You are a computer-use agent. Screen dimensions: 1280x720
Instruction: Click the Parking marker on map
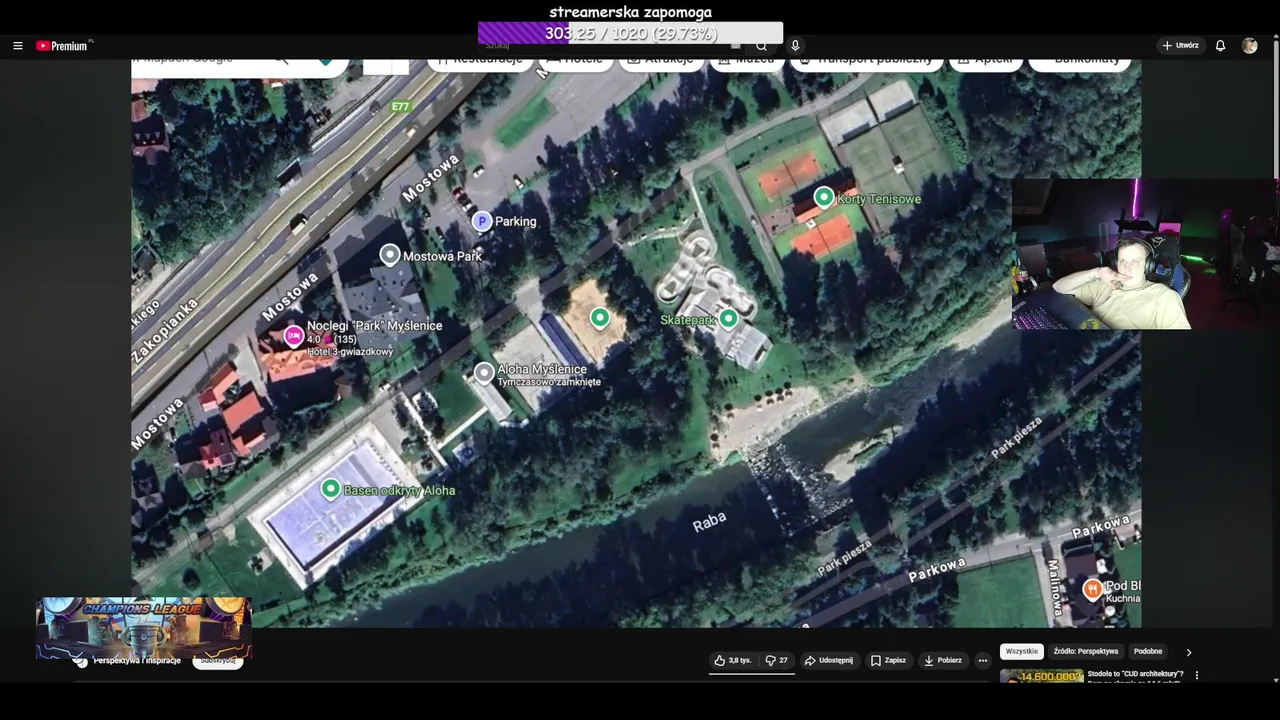(482, 222)
